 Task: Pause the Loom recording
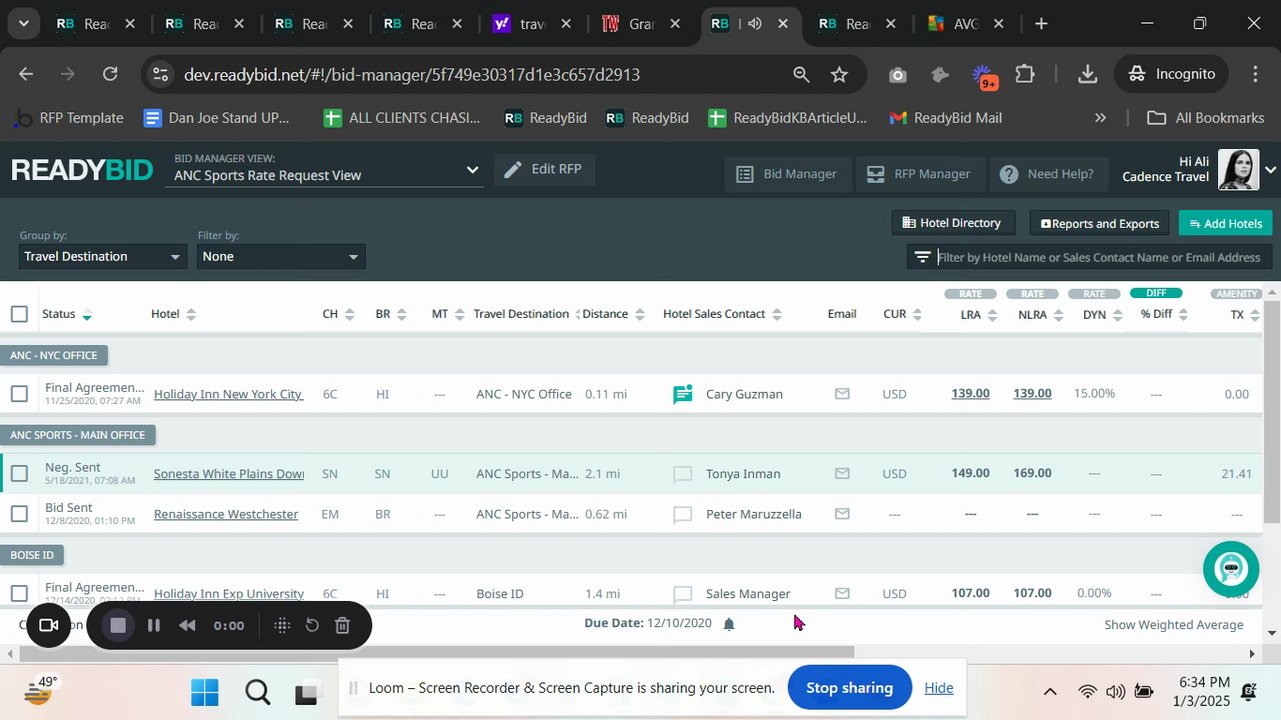pyautogui.click(x=153, y=625)
